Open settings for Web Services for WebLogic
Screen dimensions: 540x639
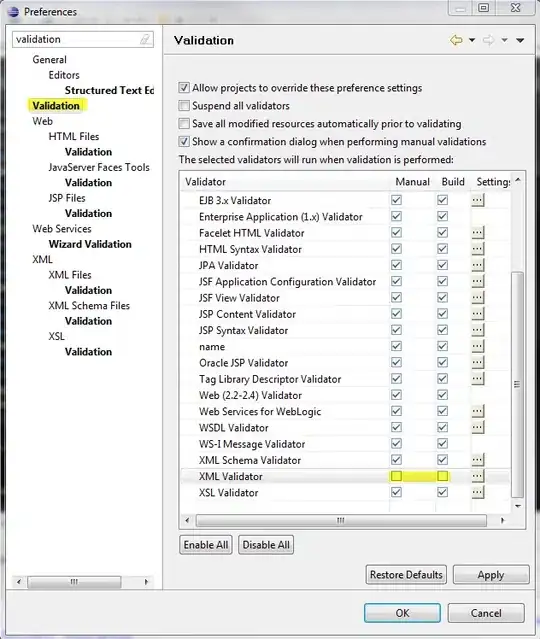coord(478,411)
